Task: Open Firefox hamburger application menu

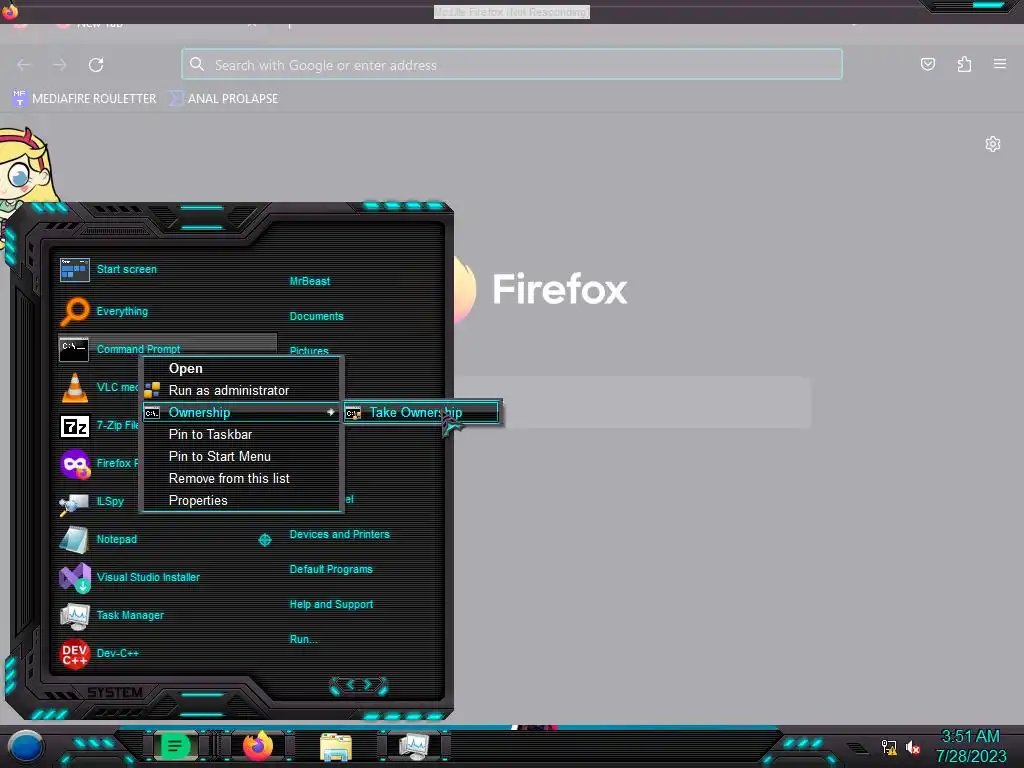Action: [1000, 64]
